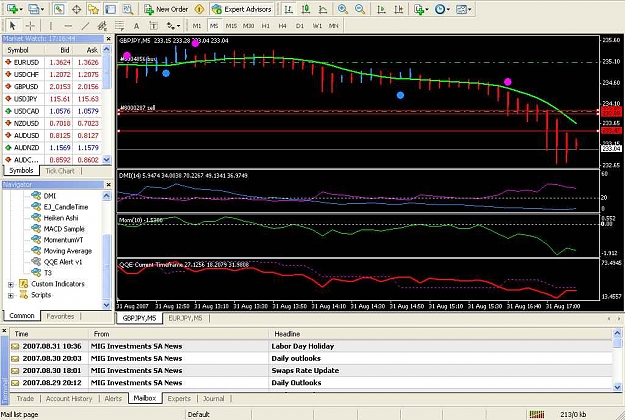Switch to the EURJPY,M5 chart tab
Screen dimensions: 625x420
[x=185, y=318]
